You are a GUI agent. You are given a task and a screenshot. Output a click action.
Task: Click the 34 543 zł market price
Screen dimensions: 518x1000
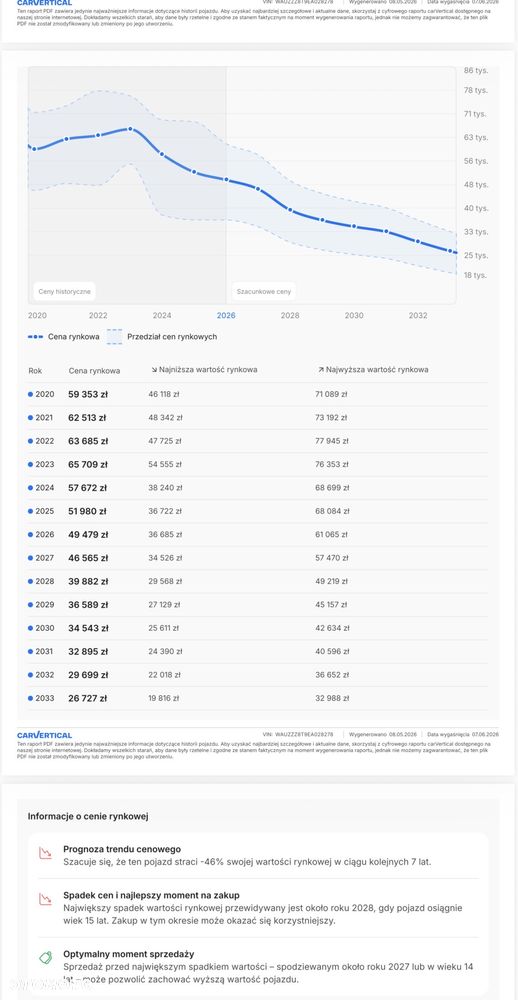88,628
